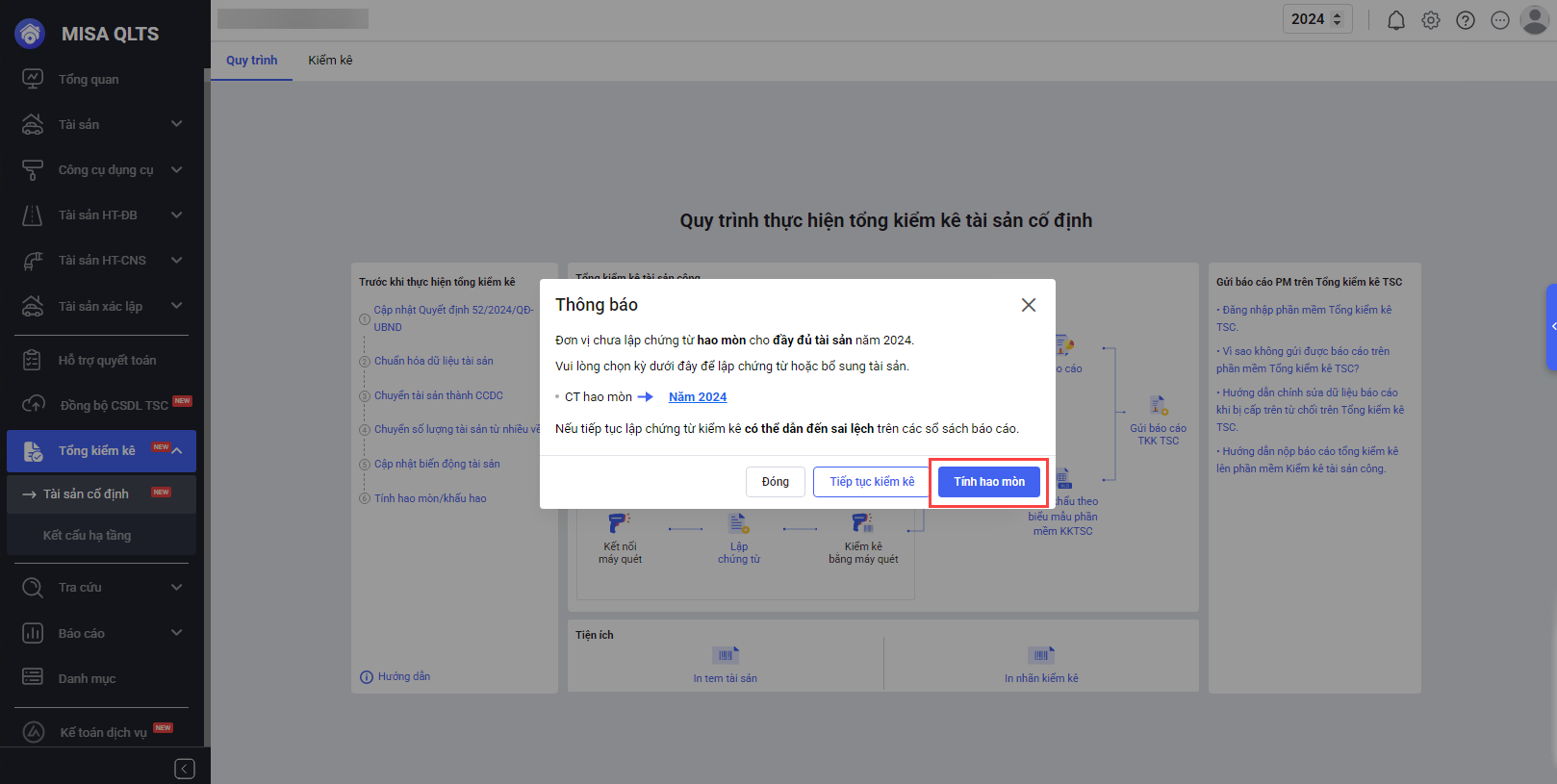Click the Báo cáo chart icon
Image resolution: width=1557 pixels, height=784 pixels.
(x=33, y=633)
